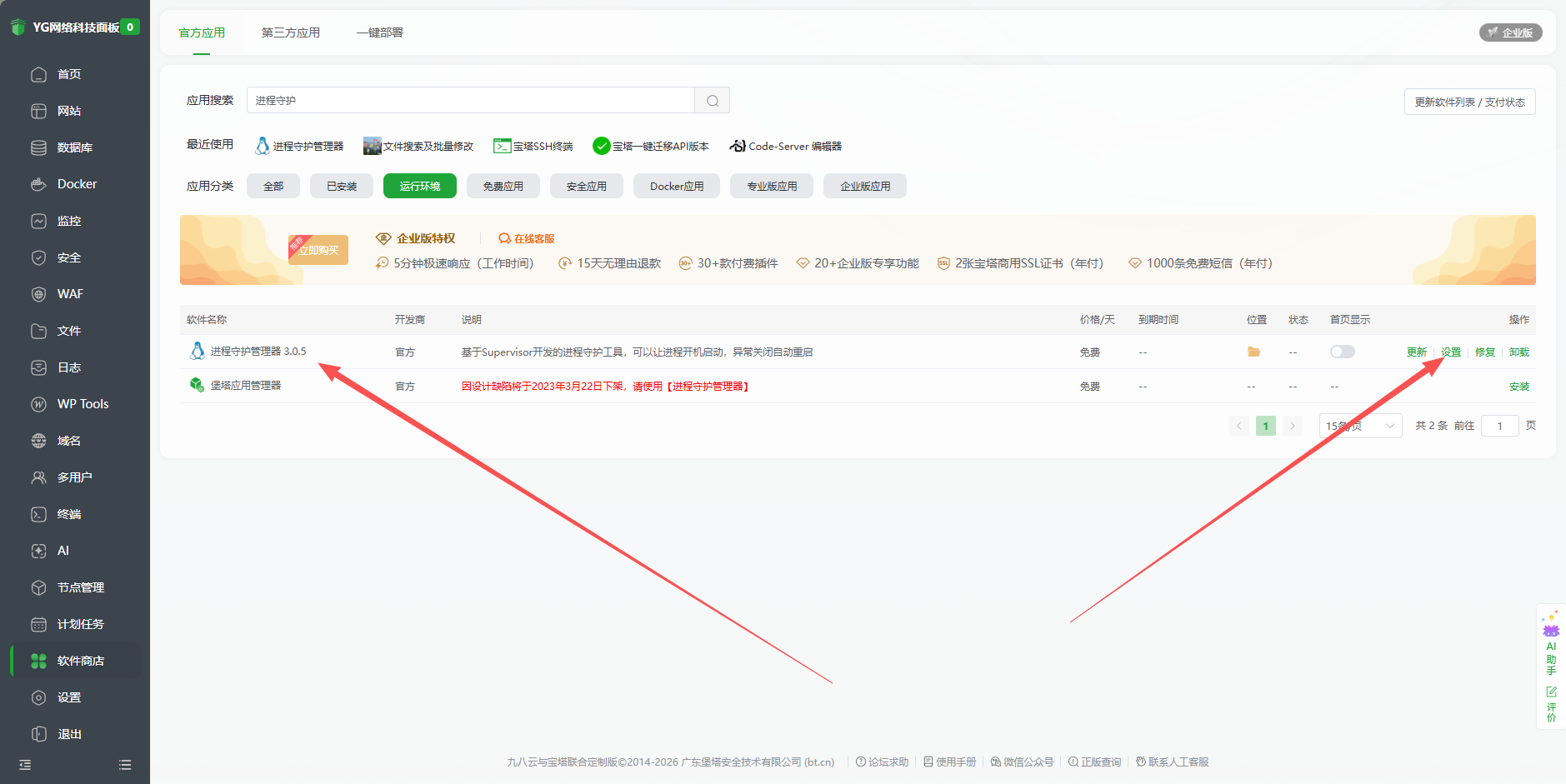The image size is (1566, 784).
Task: Click the menu list icon at sidebar bottom right
Action: pyautogui.click(x=125, y=765)
